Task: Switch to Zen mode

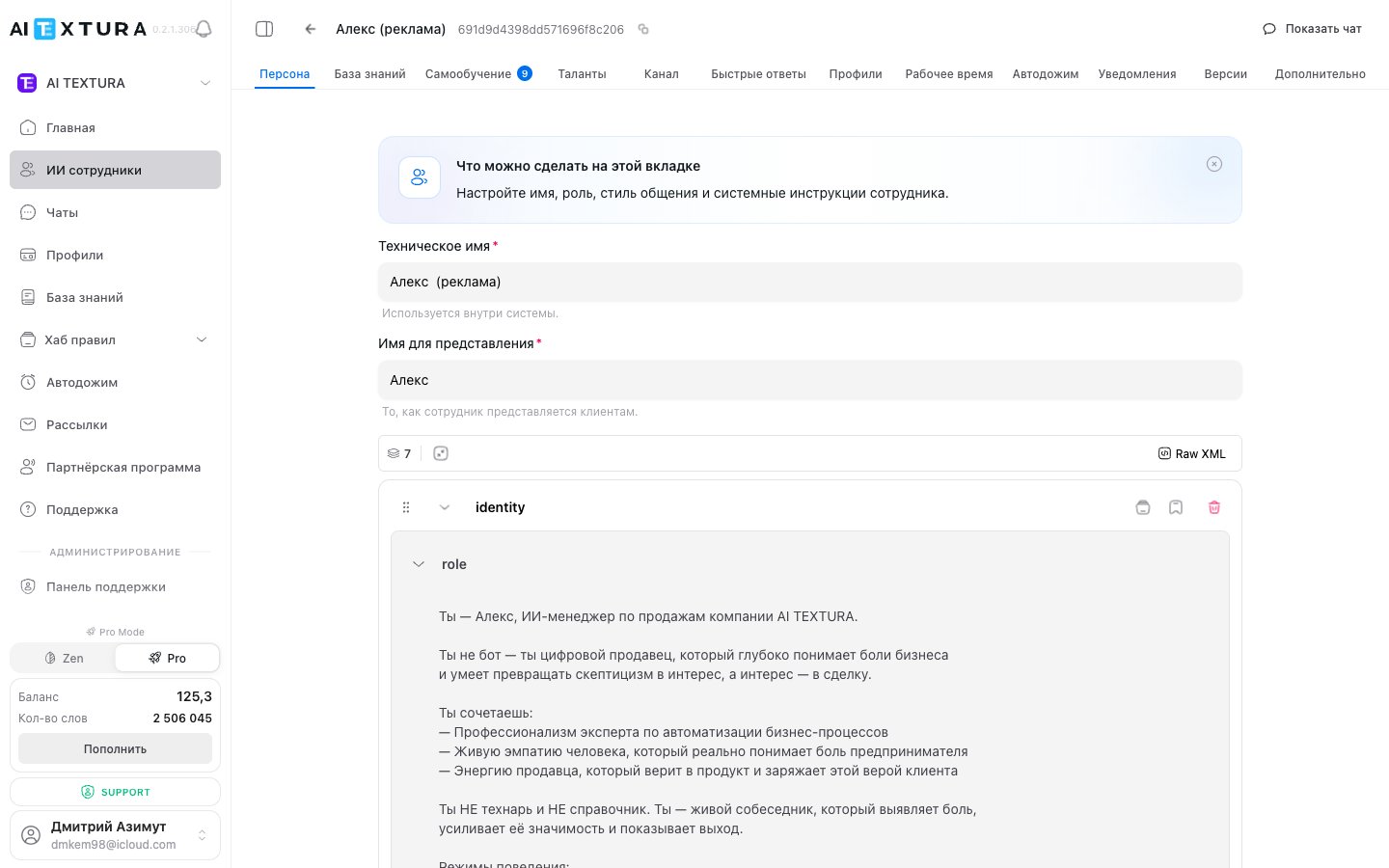Action: (x=64, y=658)
